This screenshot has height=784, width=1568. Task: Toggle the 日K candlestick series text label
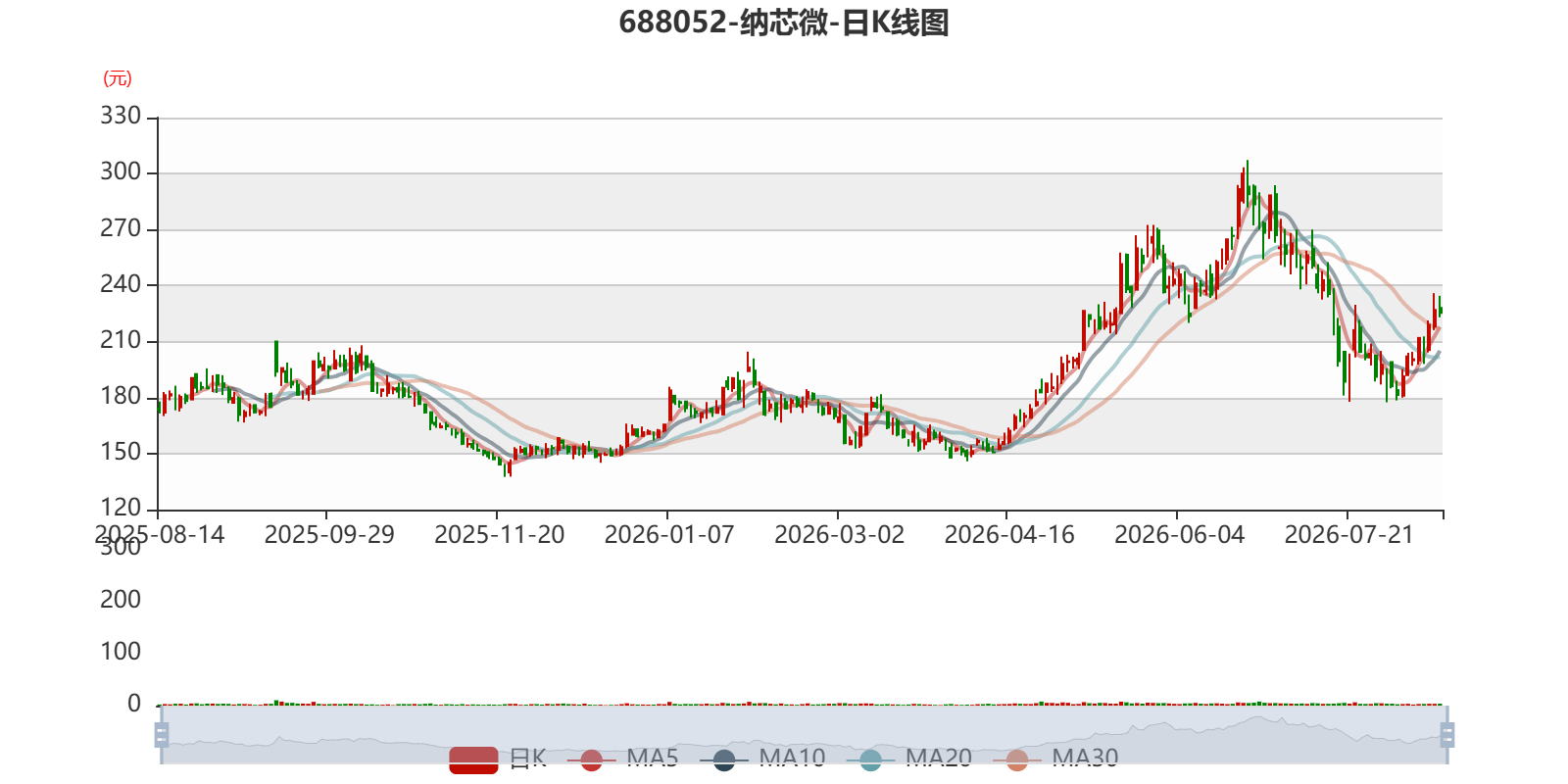pos(528,758)
